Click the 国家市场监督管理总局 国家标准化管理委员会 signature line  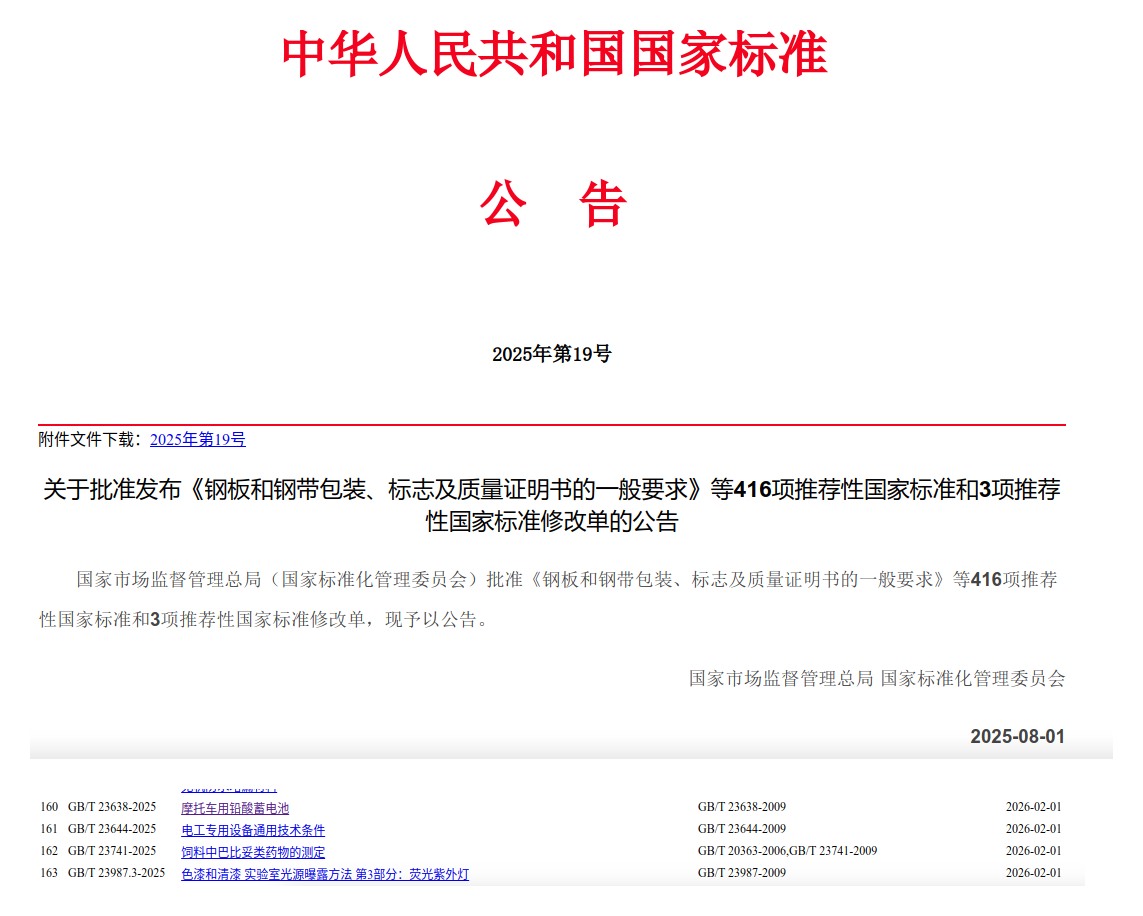876,678
